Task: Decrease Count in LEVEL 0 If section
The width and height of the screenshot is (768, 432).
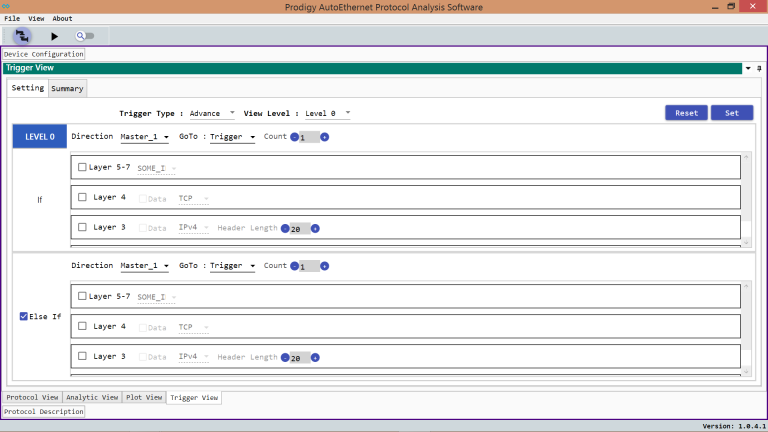Action: pos(294,137)
